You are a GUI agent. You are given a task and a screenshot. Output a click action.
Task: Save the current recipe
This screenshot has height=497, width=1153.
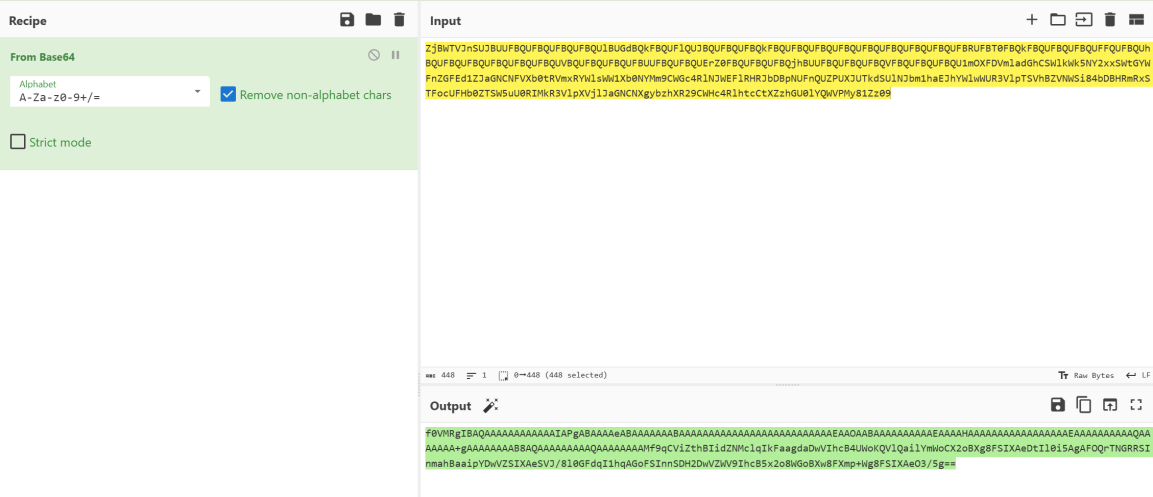coord(347,20)
